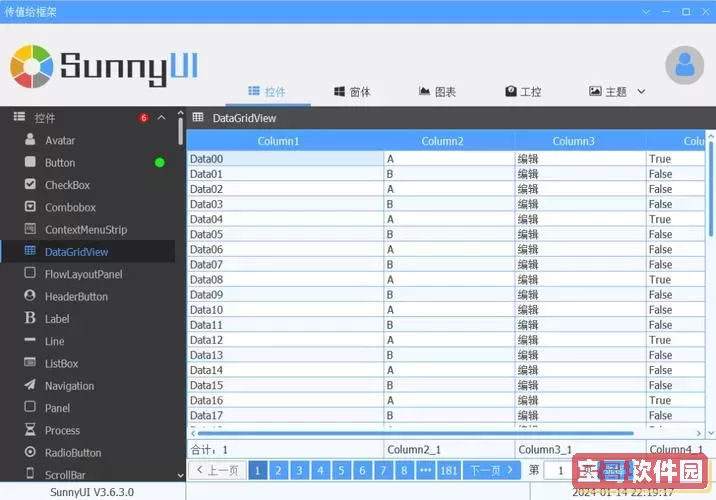This screenshot has width=716, height=500.
Task: Click the HeaderButton item icon
Action: (x=30, y=295)
